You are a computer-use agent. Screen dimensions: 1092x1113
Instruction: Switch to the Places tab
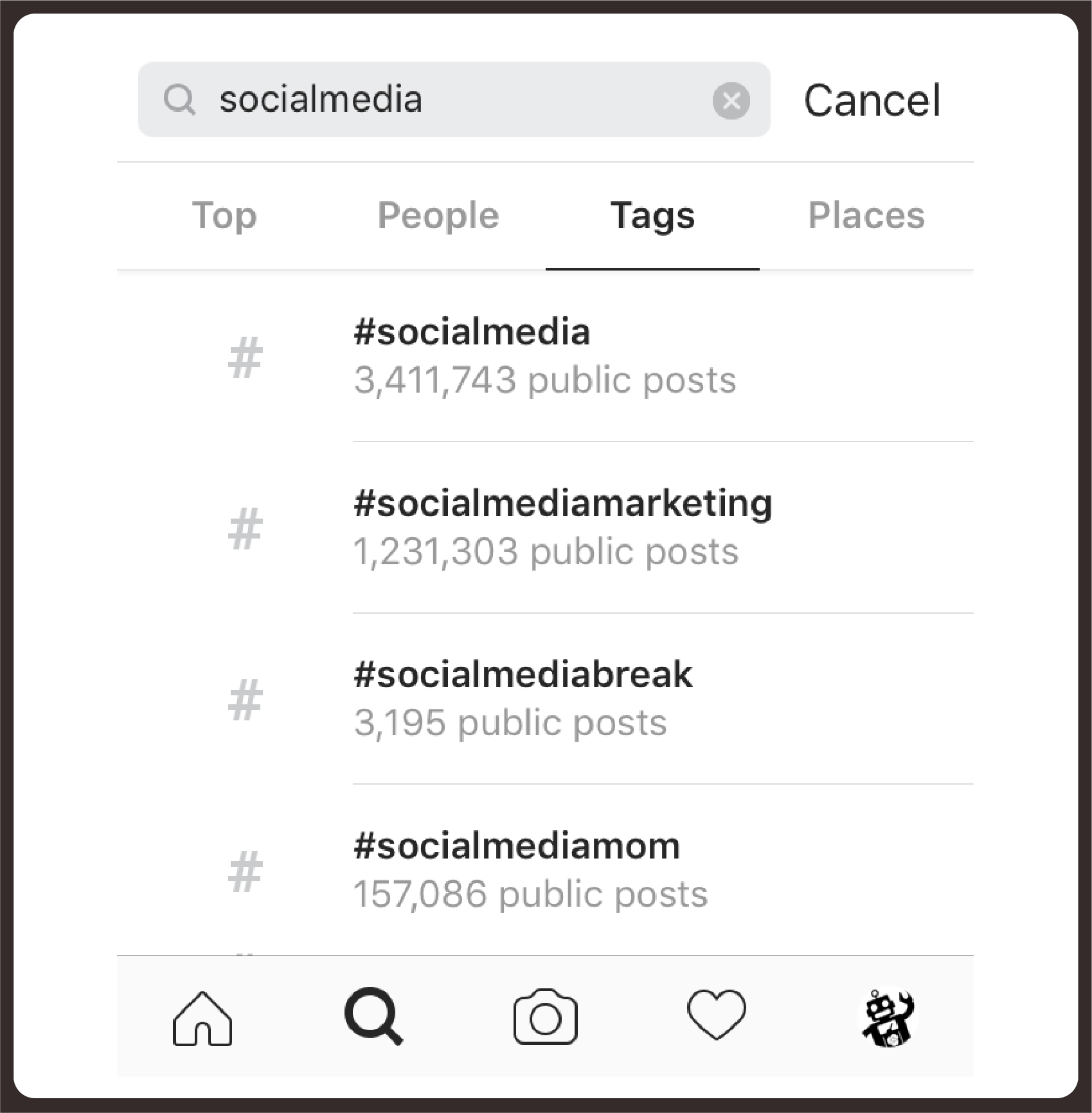[866, 215]
